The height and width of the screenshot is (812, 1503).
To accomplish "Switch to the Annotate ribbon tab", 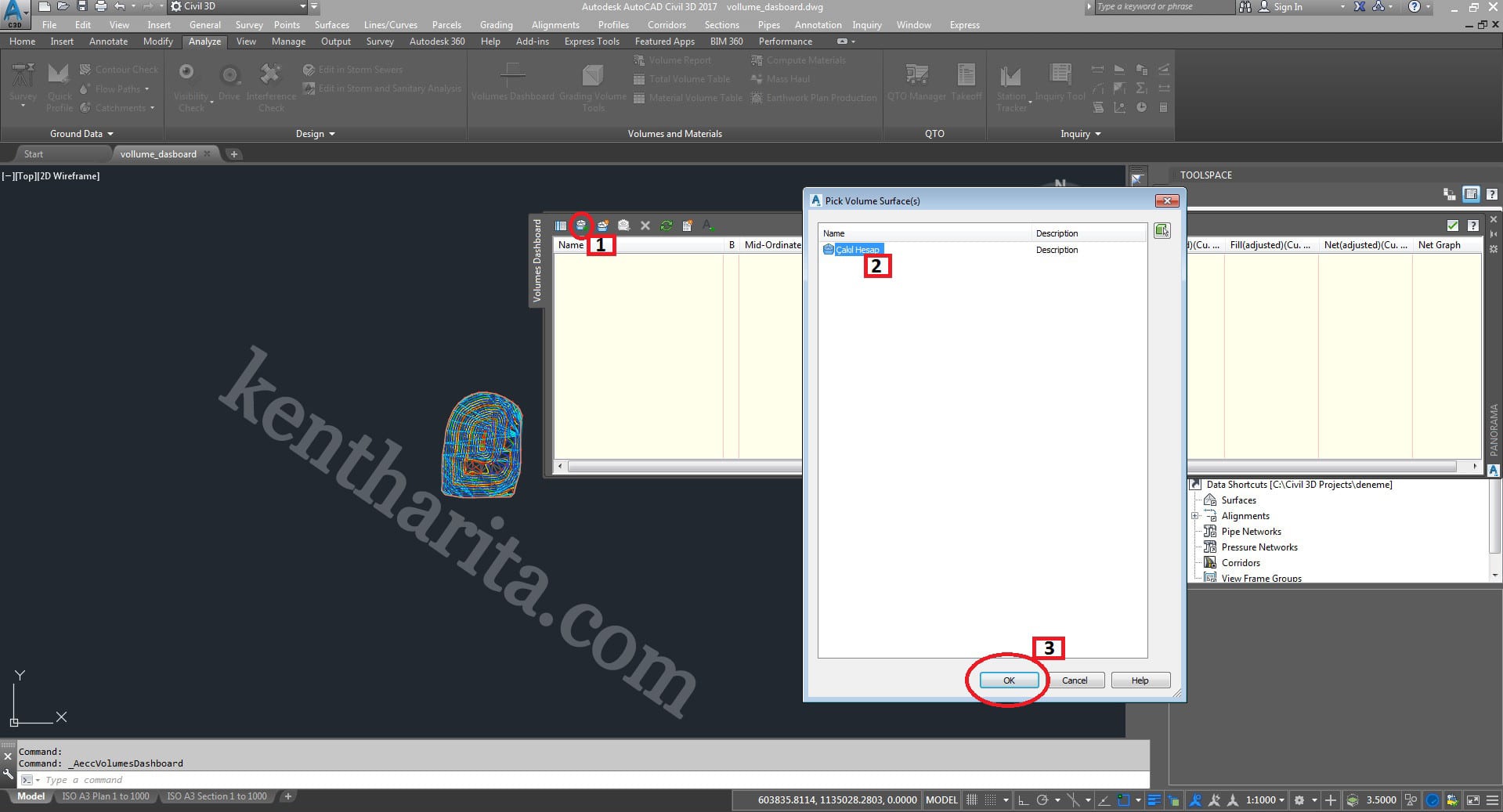I will click(x=108, y=42).
